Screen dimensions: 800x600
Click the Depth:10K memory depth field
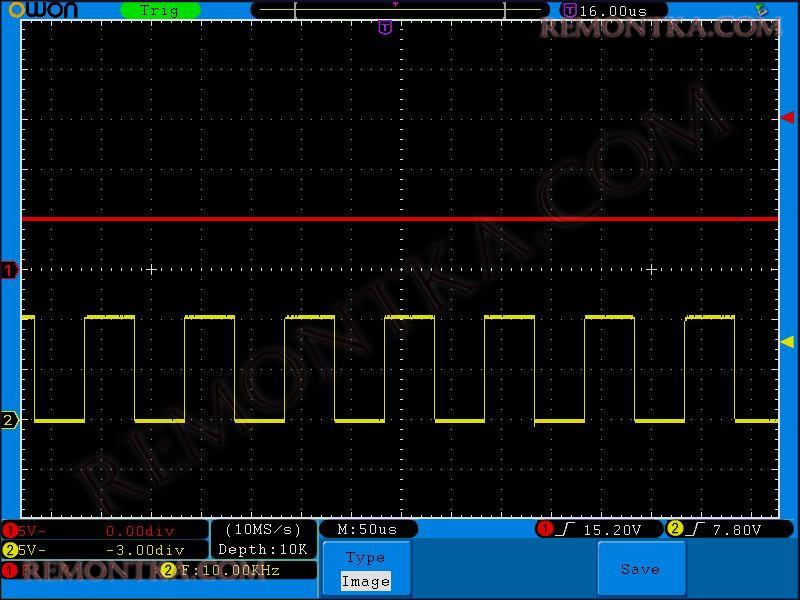[x=263, y=550]
